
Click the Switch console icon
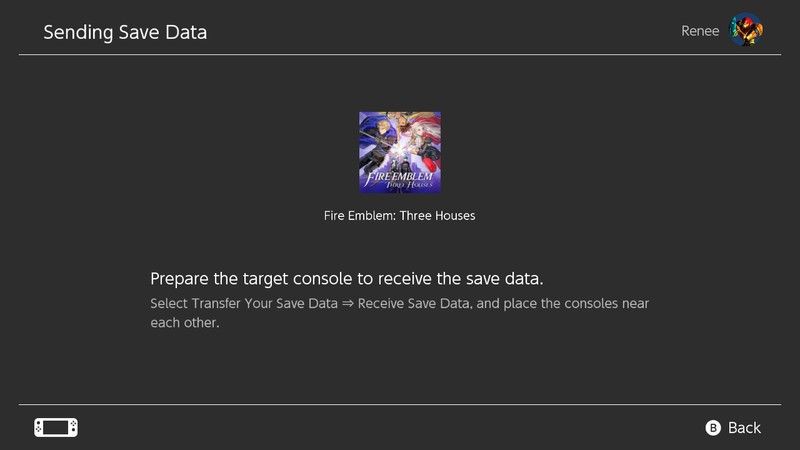[56, 427]
